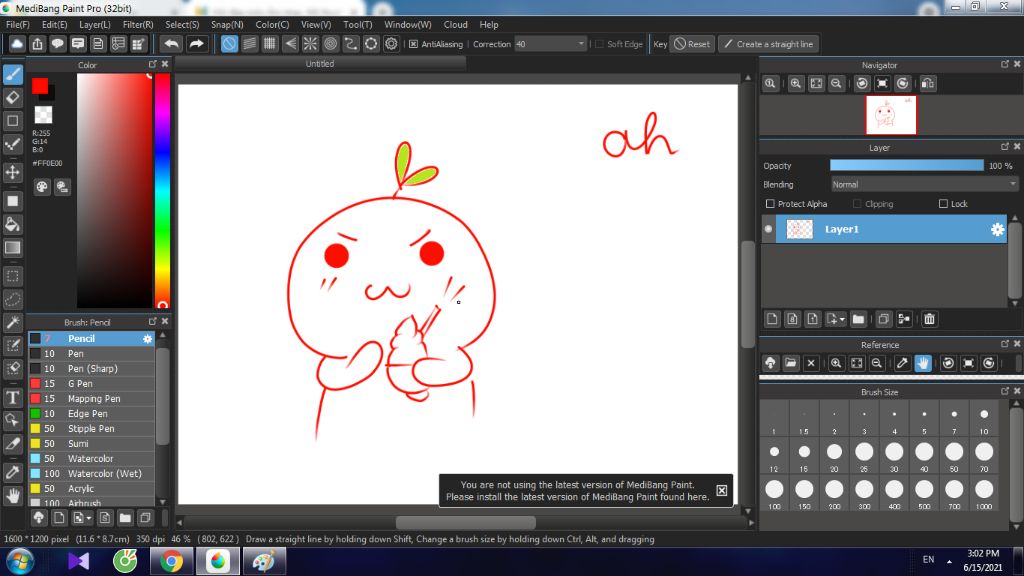
Task: Zoom out on the Navigator panel
Action: [836, 84]
